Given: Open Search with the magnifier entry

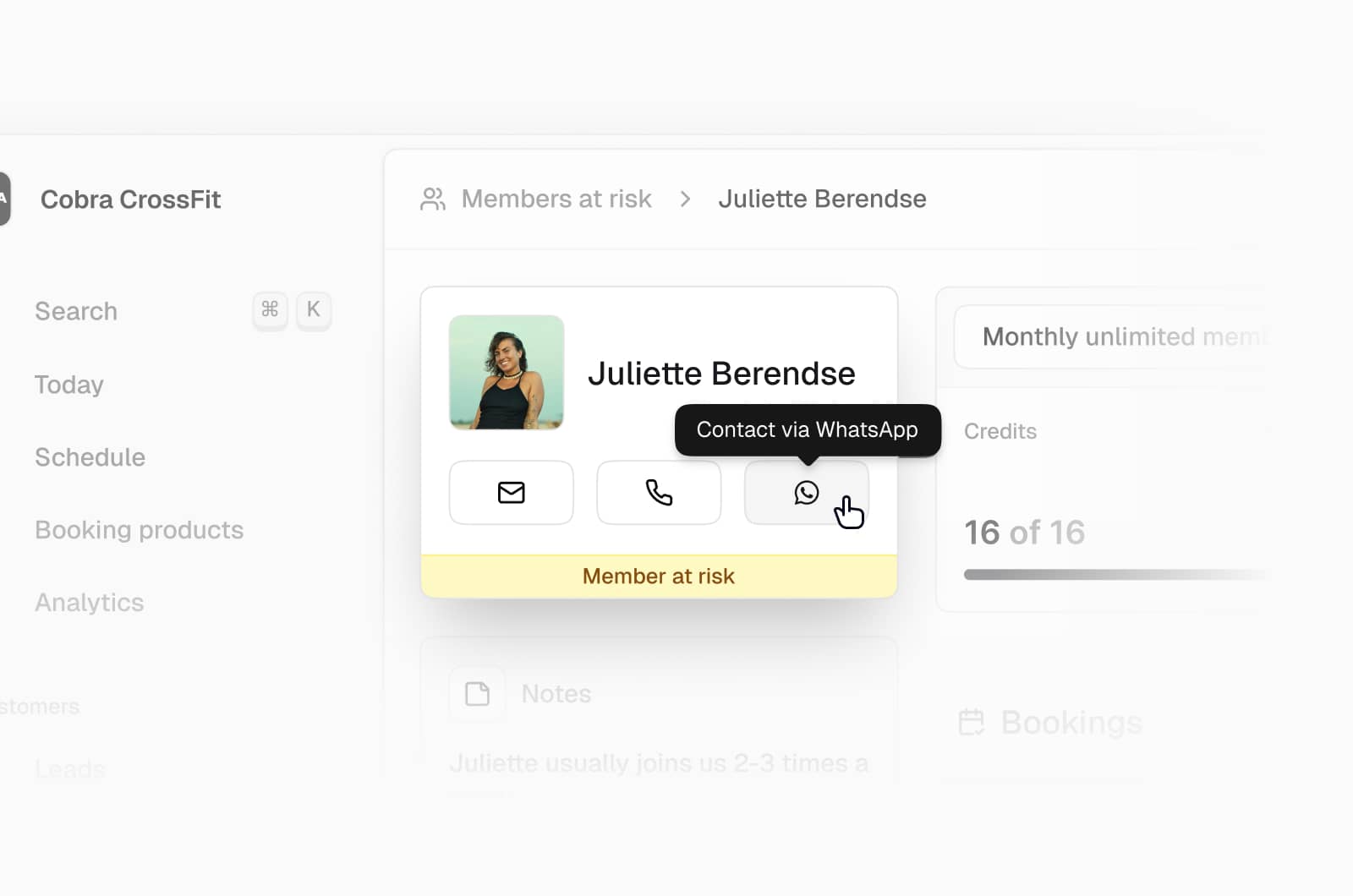Looking at the screenshot, I should coord(76,311).
